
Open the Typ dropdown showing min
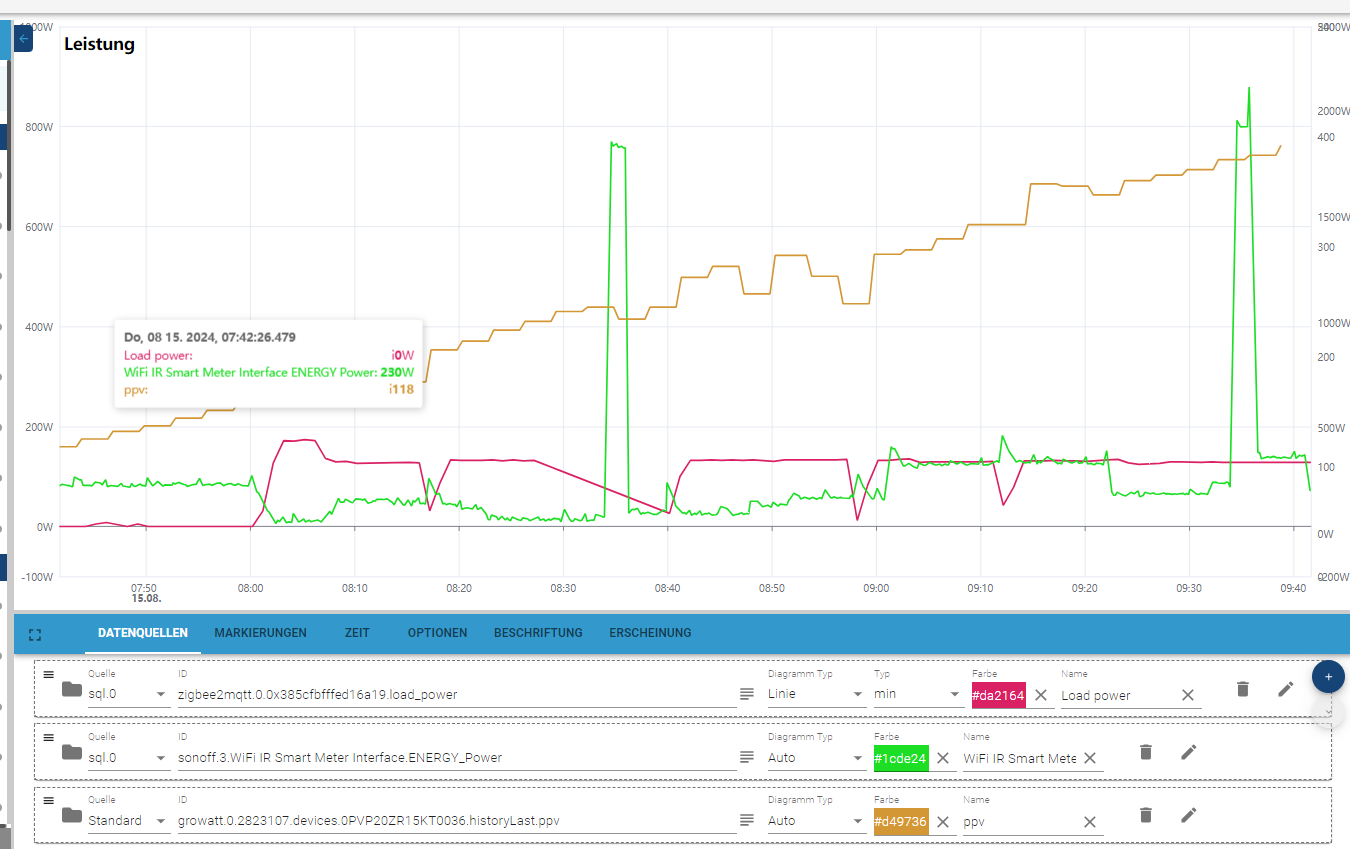919,694
